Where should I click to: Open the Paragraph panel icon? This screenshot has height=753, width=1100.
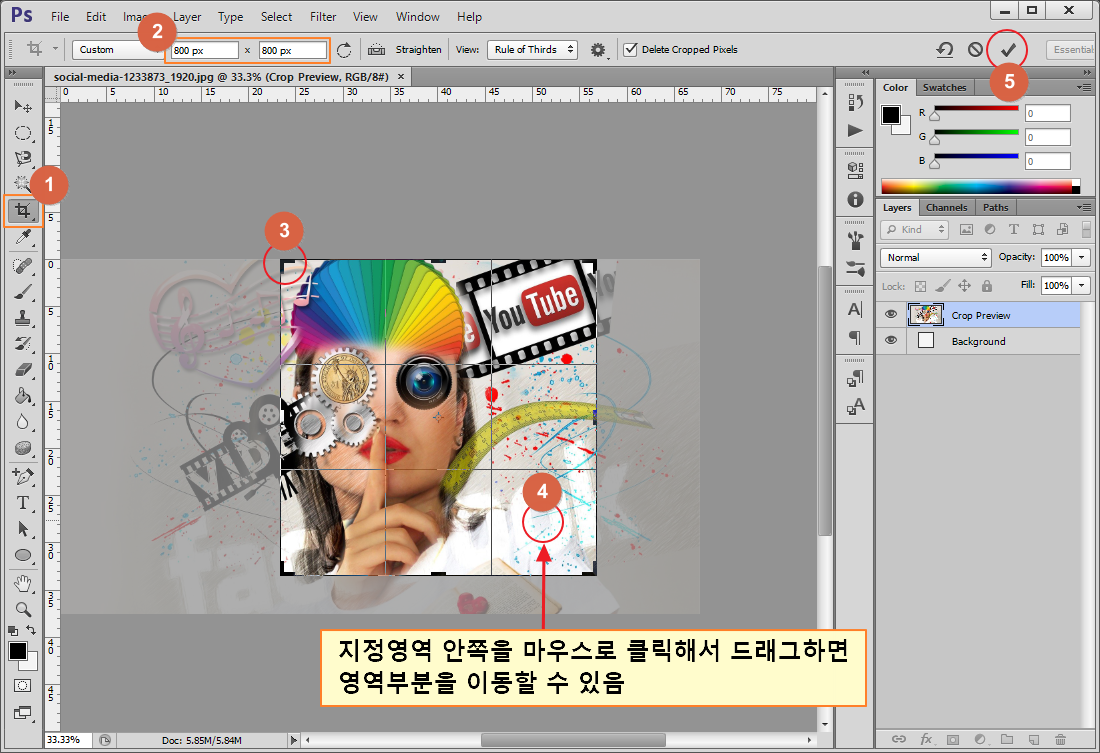(855, 338)
